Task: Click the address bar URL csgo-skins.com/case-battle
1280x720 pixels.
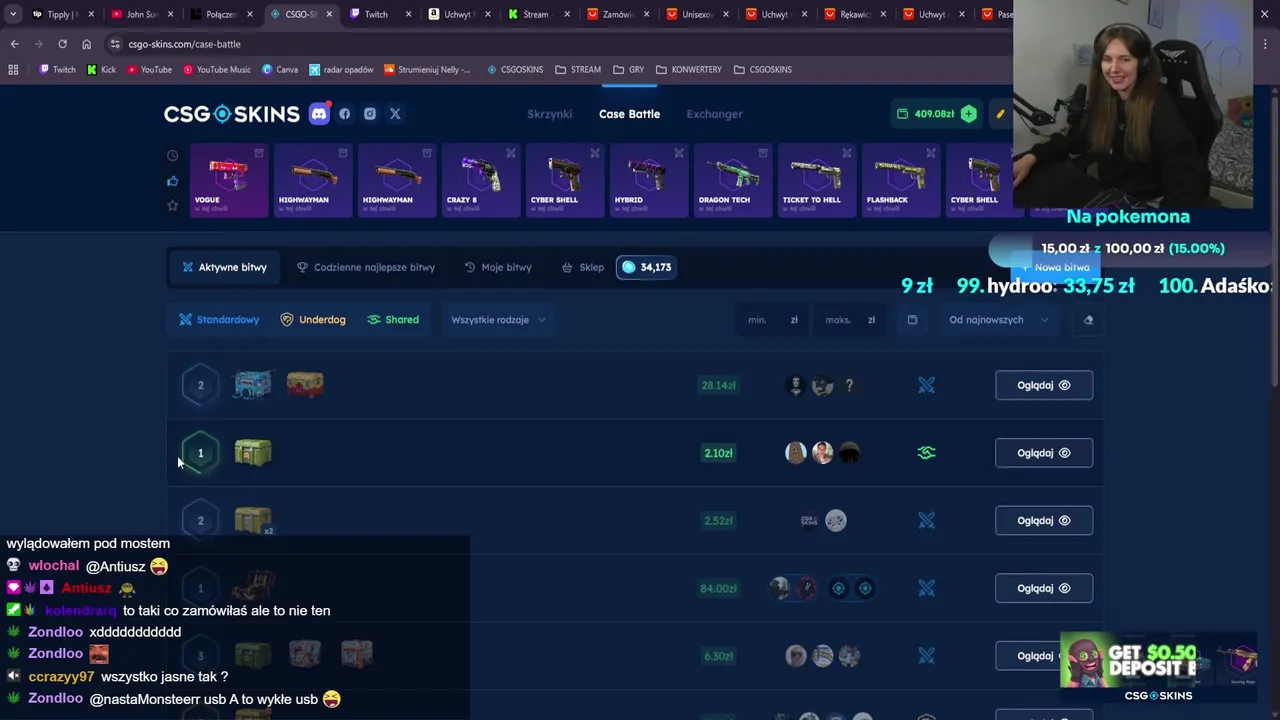Action: (x=184, y=44)
